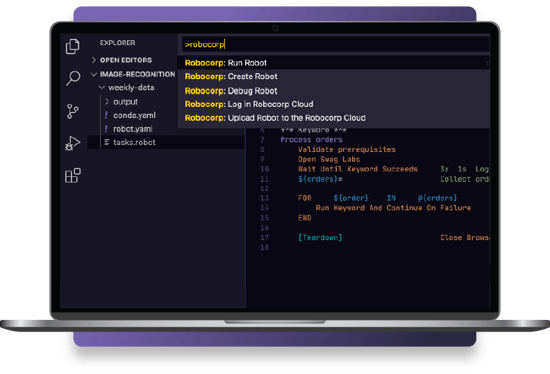Collapse the IMAGE-RECOGNITION folder section
This screenshot has height=374, width=550.
[94, 74]
